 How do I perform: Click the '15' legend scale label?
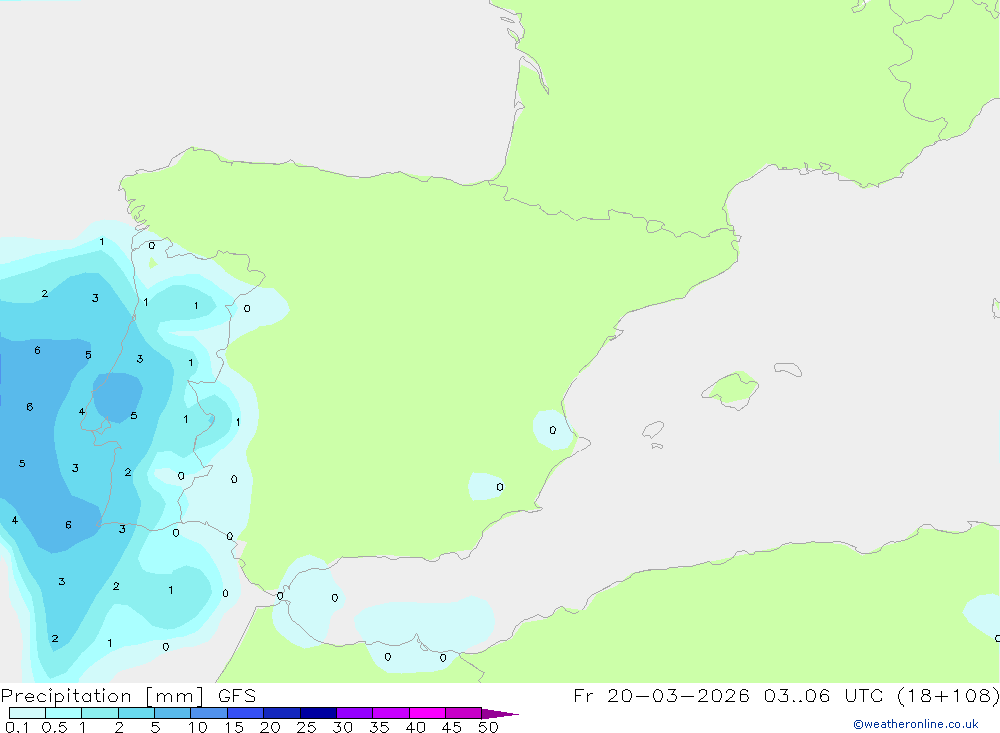coord(234,727)
